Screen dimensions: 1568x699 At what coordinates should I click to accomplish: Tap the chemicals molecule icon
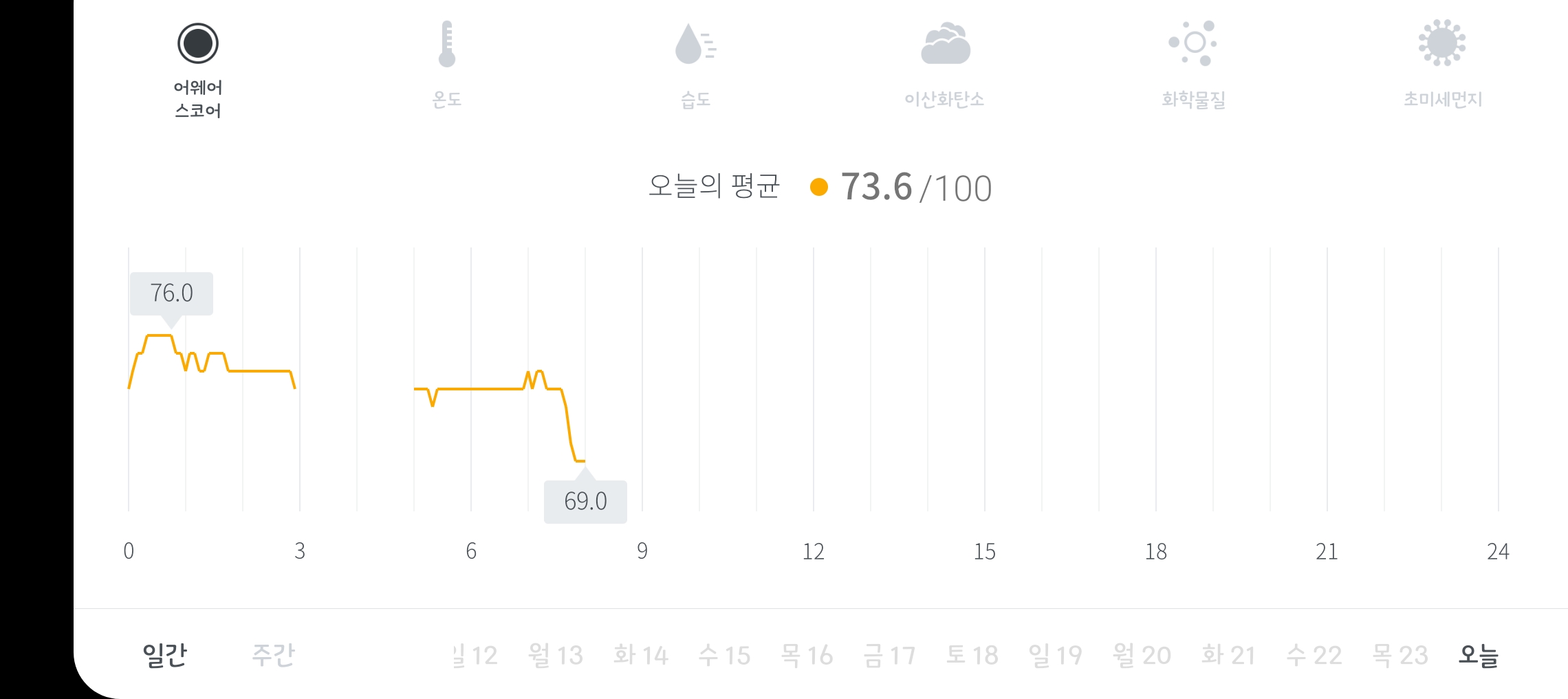pos(1194,43)
